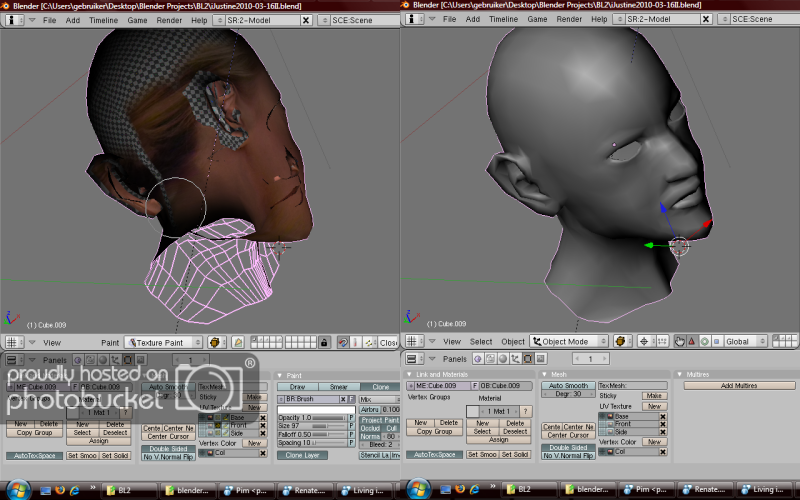Click Set Solid in right window
800x500 pixels.
pos(515,455)
